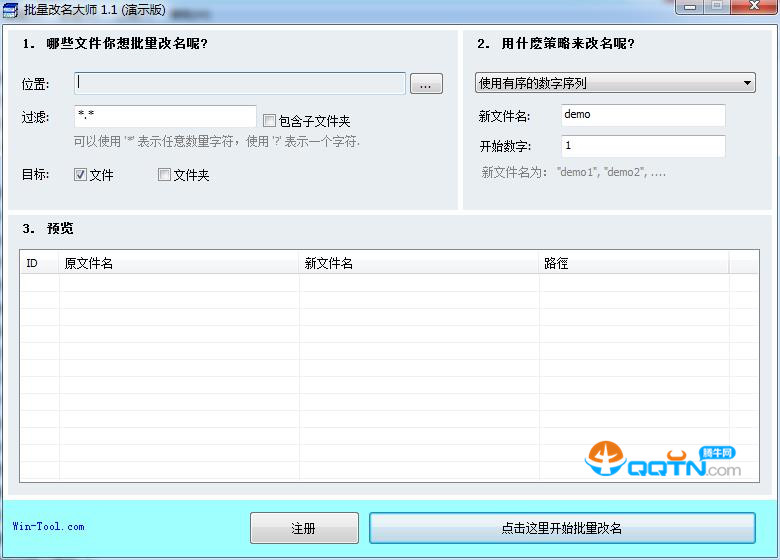
Task: Open the folder browse "..." button
Action: tap(425, 84)
